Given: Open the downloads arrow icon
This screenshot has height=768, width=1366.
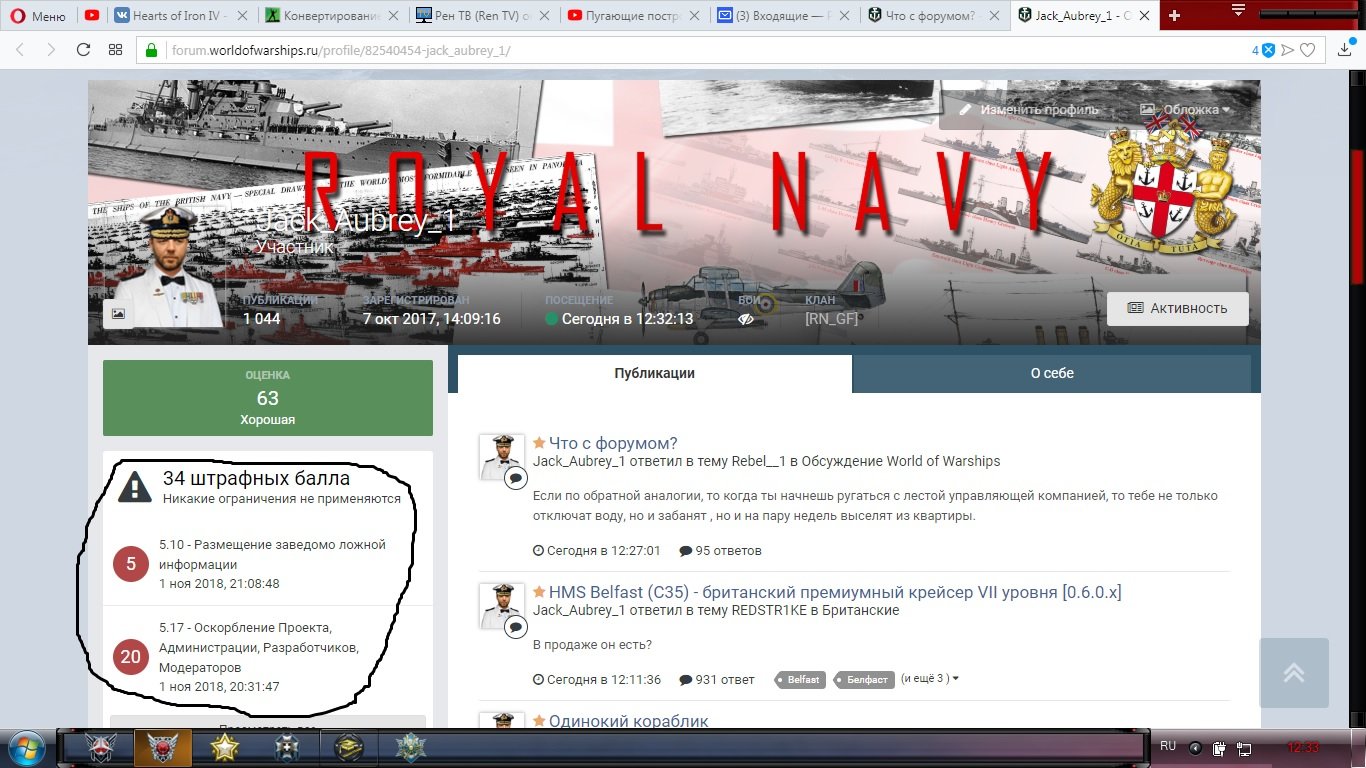Looking at the screenshot, I should (x=1345, y=50).
